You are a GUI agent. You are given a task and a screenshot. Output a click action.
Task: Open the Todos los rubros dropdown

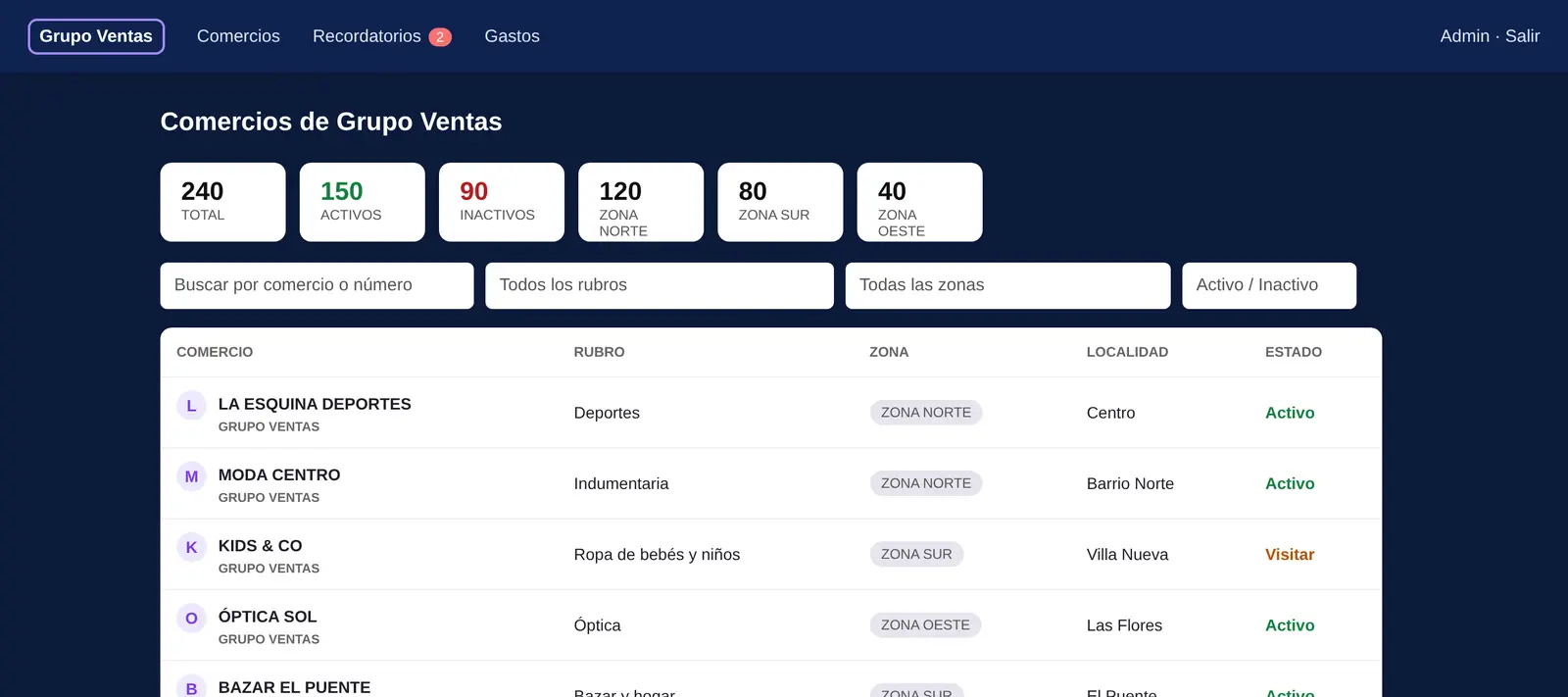[660, 285]
